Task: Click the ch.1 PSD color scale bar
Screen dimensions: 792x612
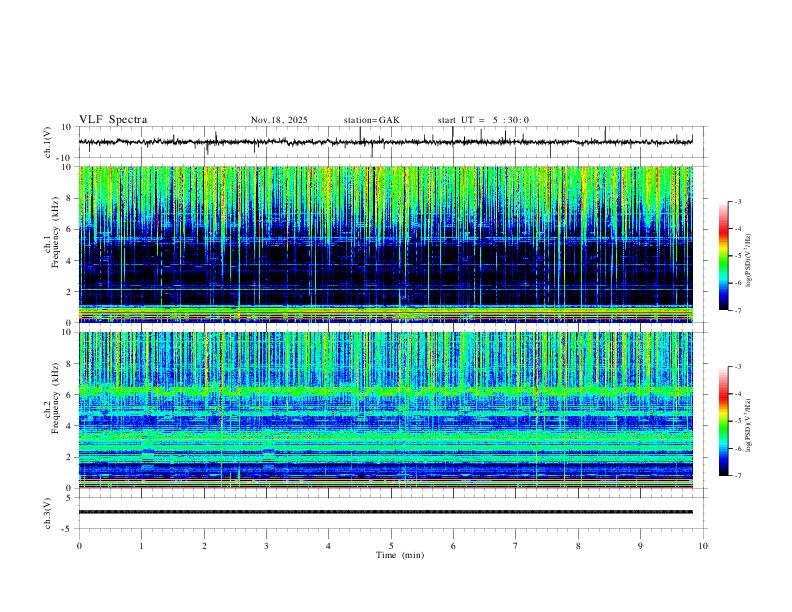Action: [724, 255]
